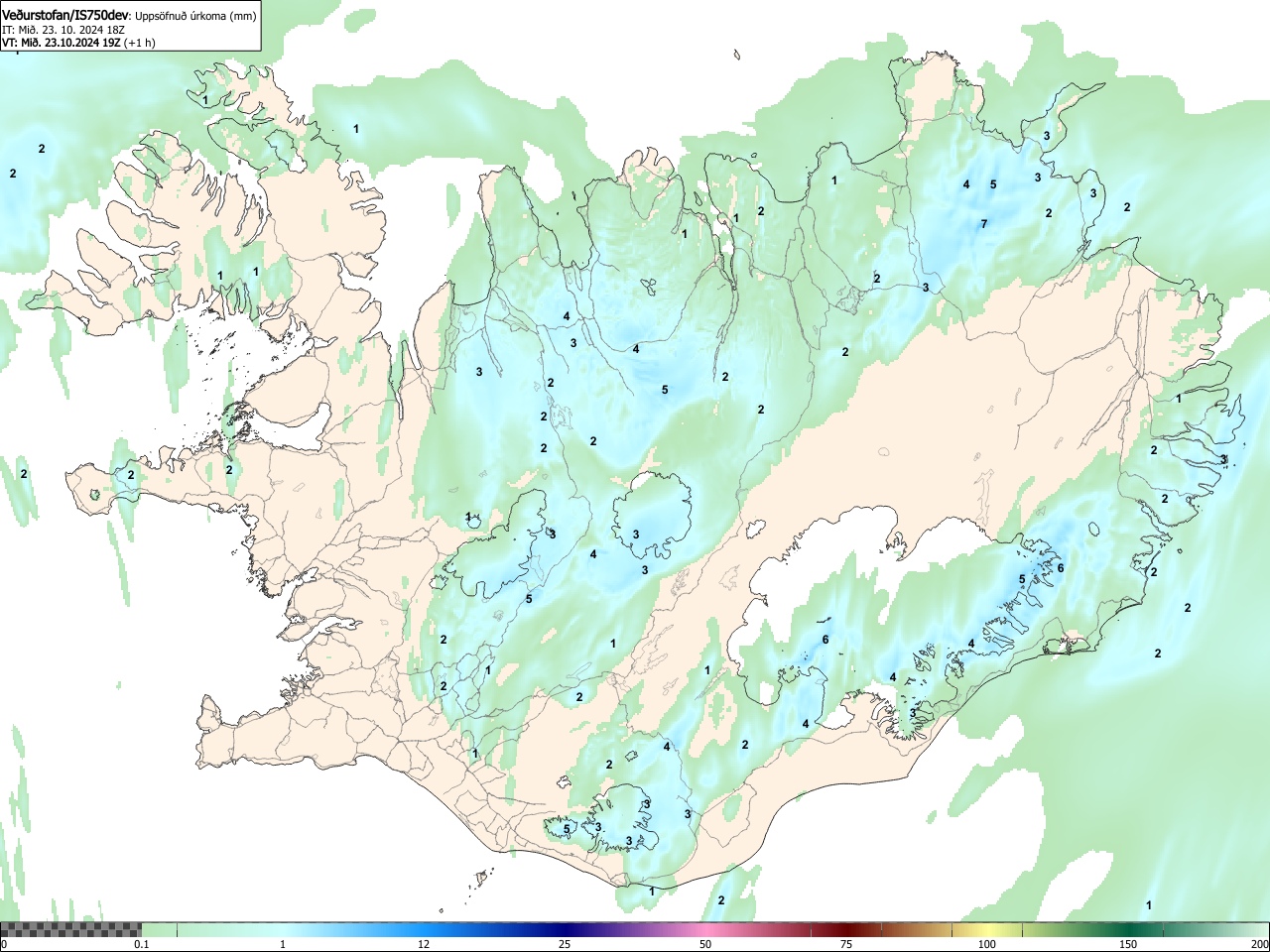Click the '200' label at the scale end
This screenshot has height=952, width=1270.
click(1259, 944)
